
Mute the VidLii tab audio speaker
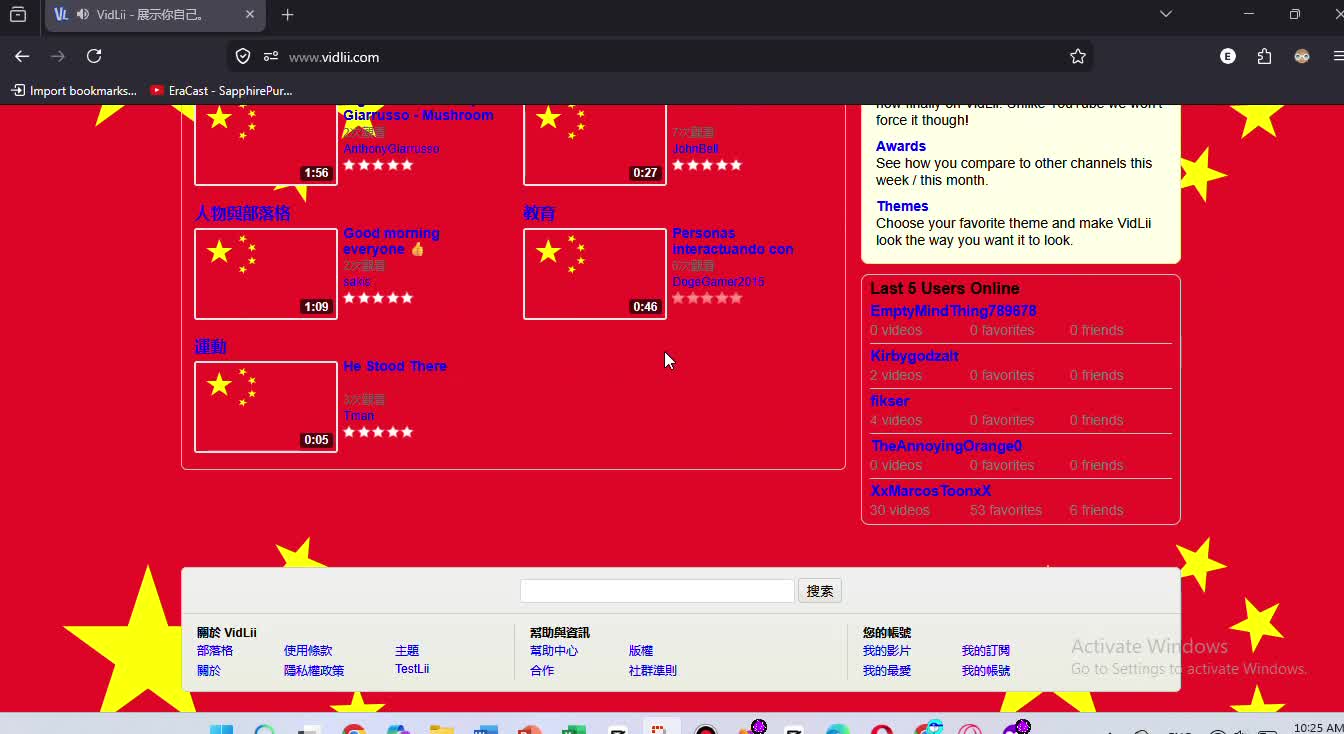click(x=81, y=15)
